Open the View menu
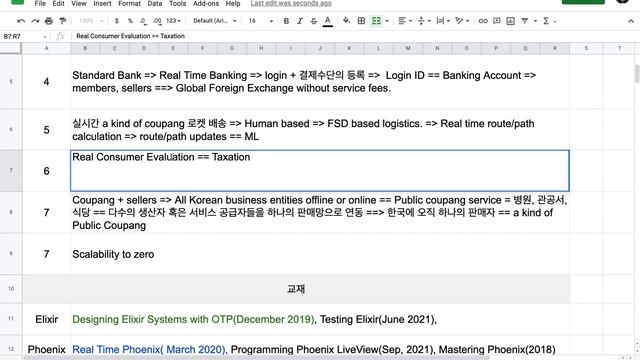The image size is (640, 360). (x=79, y=3)
